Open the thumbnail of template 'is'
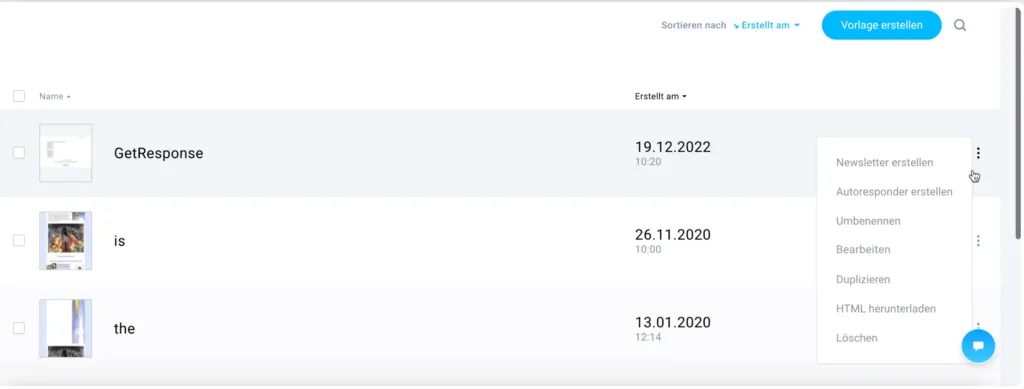The height and width of the screenshot is (389, 1024). [65, 240]
